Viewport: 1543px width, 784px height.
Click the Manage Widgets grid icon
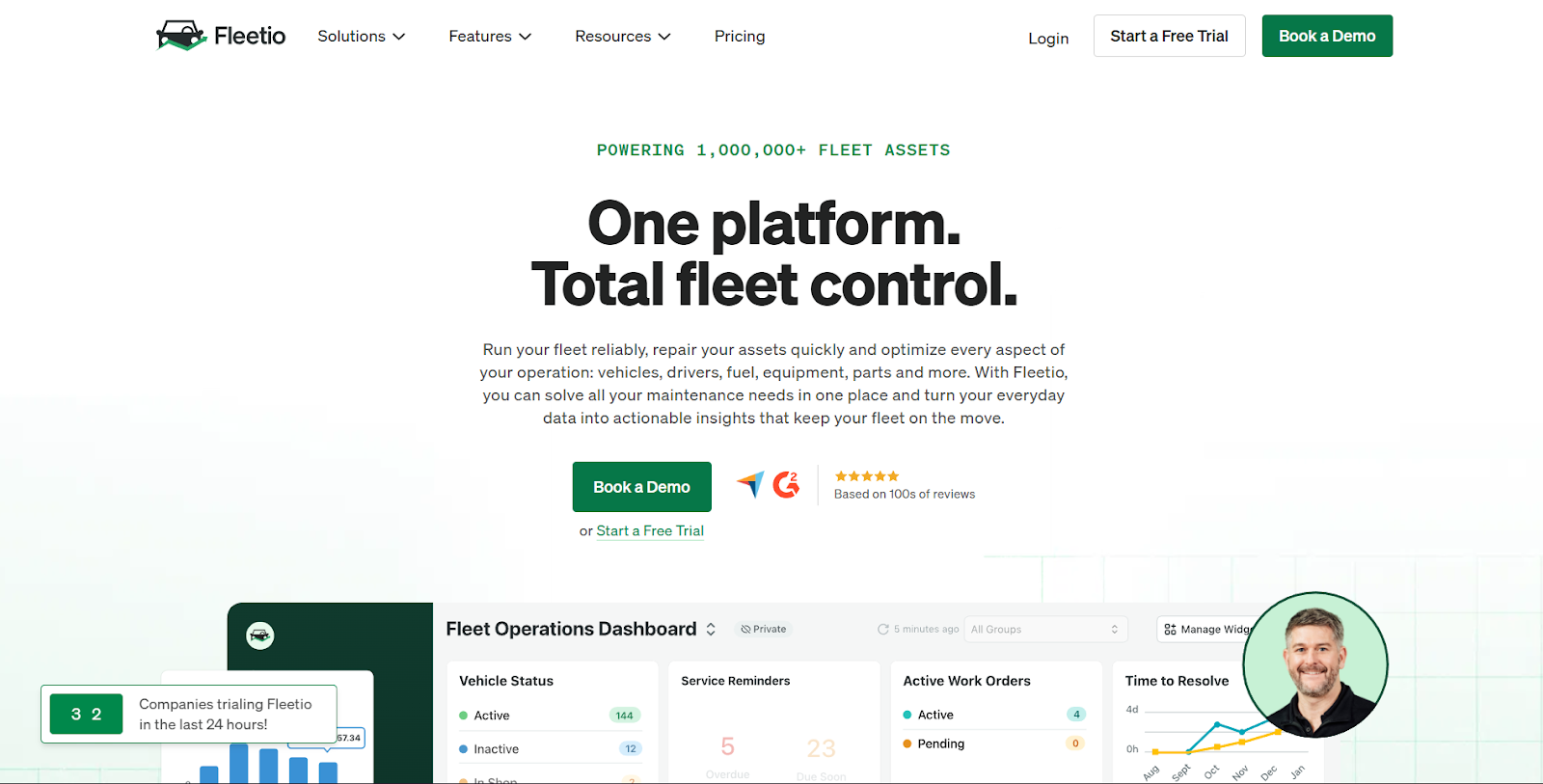pyautogui.click(x=1170, y=629)
